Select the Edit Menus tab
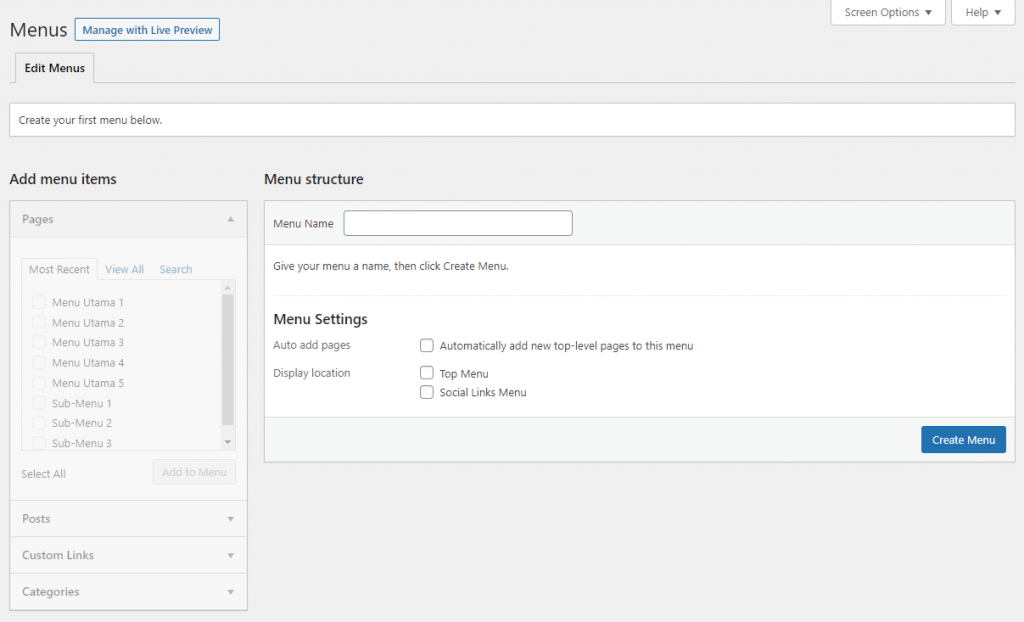1024x622 pixels. tap(53, 67)
